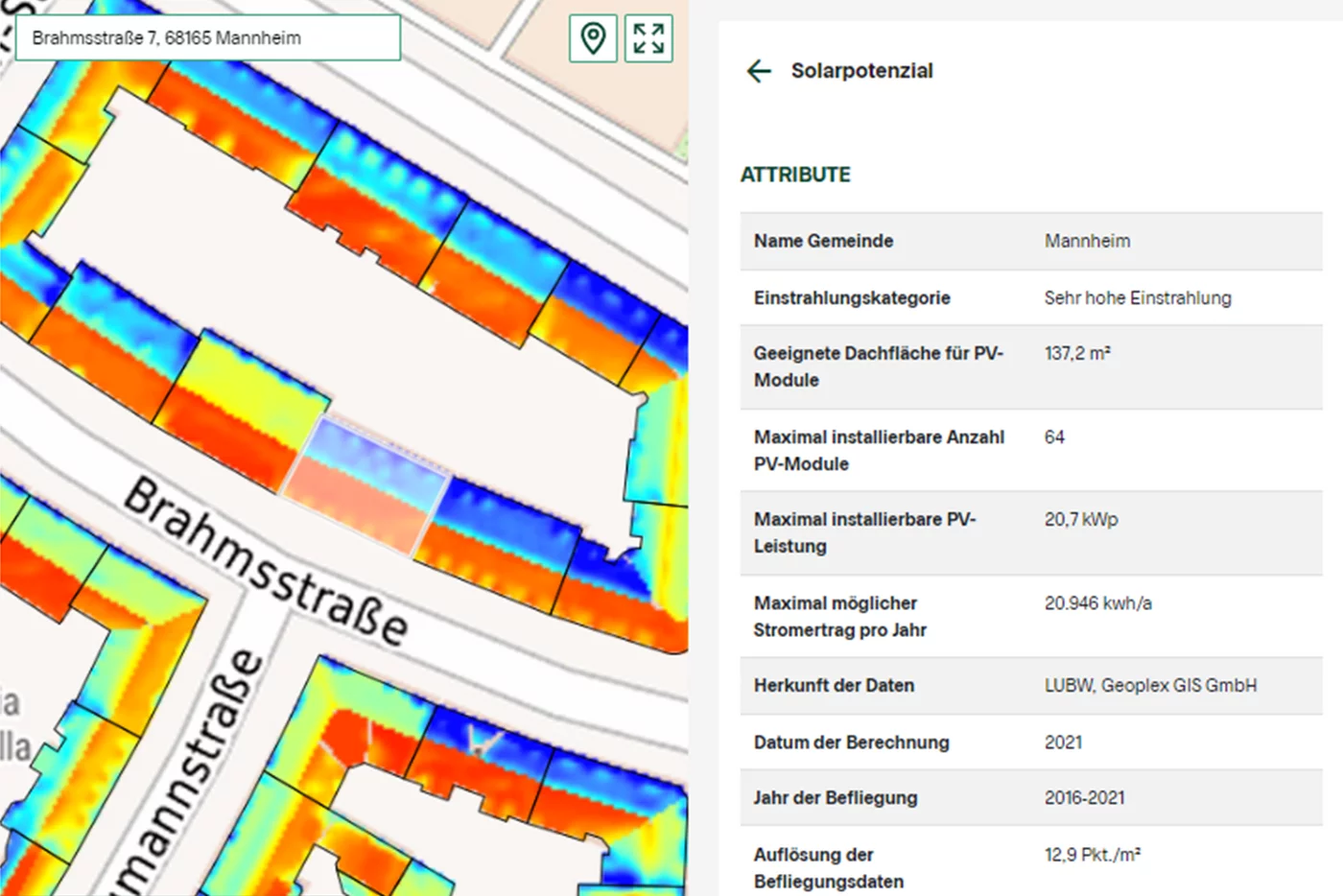Click the ATTRIBUTE section heading
This screenshot has height=896, width=1343.
(795, 175)
